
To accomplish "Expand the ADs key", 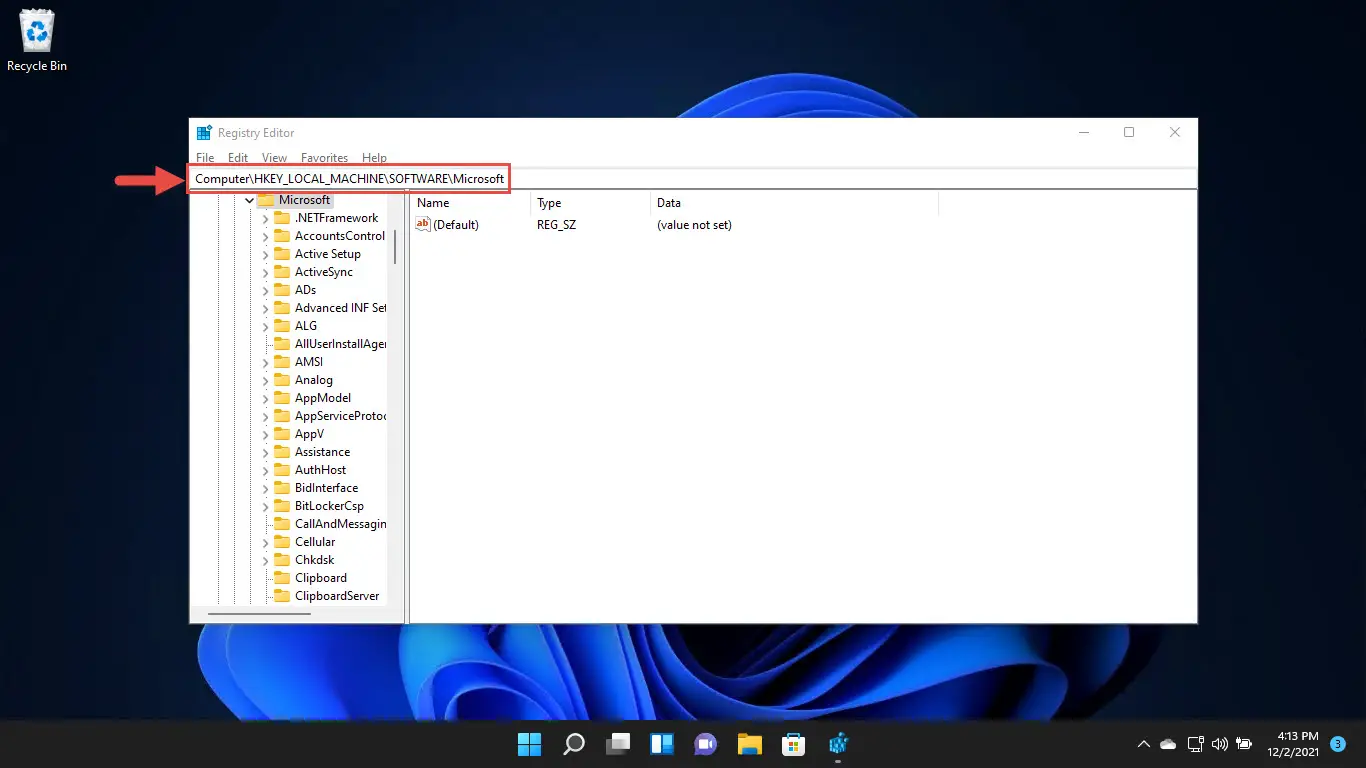I will [265, 290].
